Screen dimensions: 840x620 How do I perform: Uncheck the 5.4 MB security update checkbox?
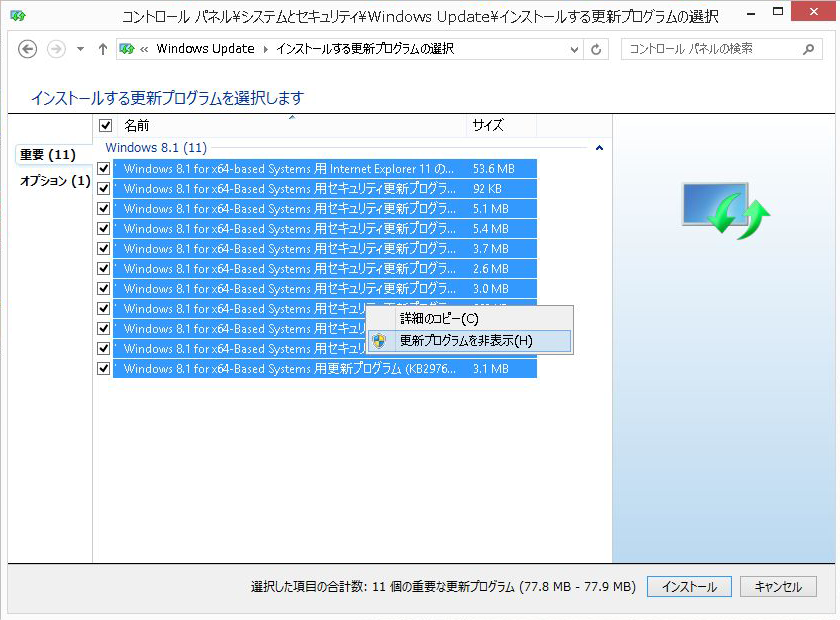[x=104, y=229]
